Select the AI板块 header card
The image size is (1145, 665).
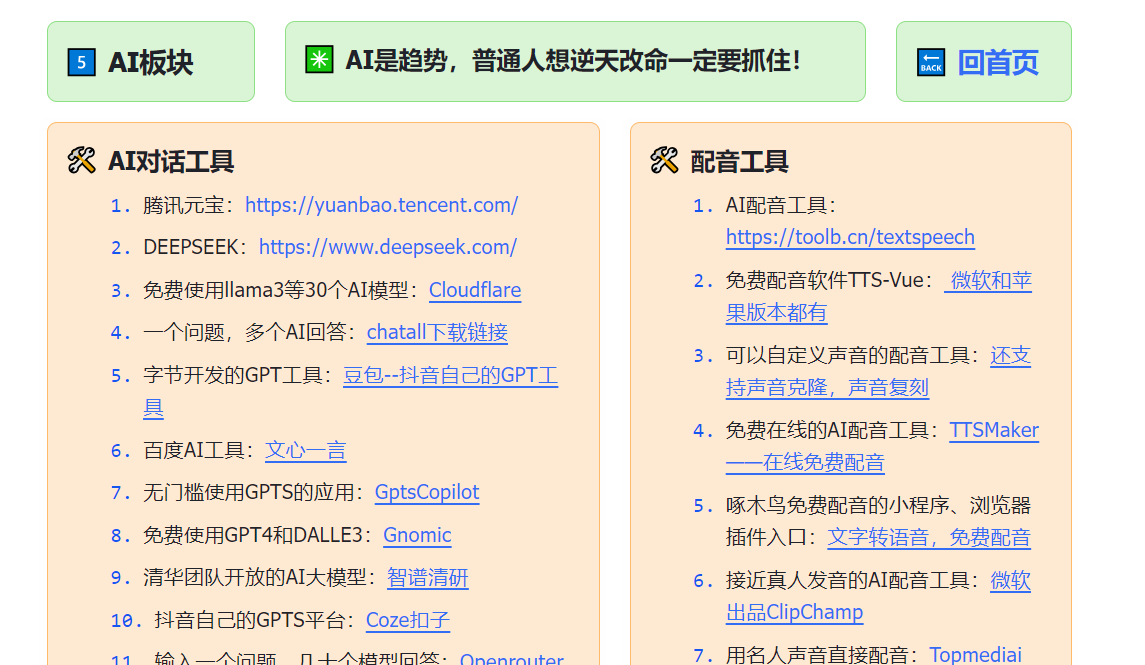(x=151, y=62)
